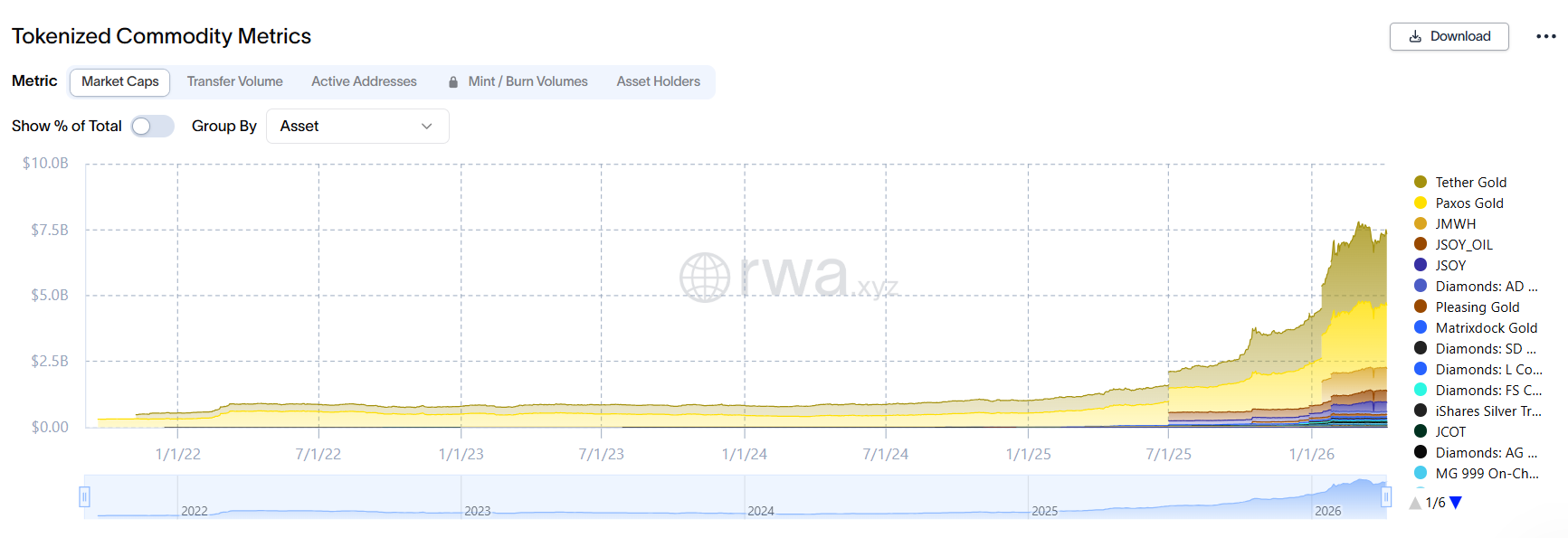Screen dimensions: 1568x538
Task: Click the gray up arrow above legend pager
Action: click(1415, 503)
